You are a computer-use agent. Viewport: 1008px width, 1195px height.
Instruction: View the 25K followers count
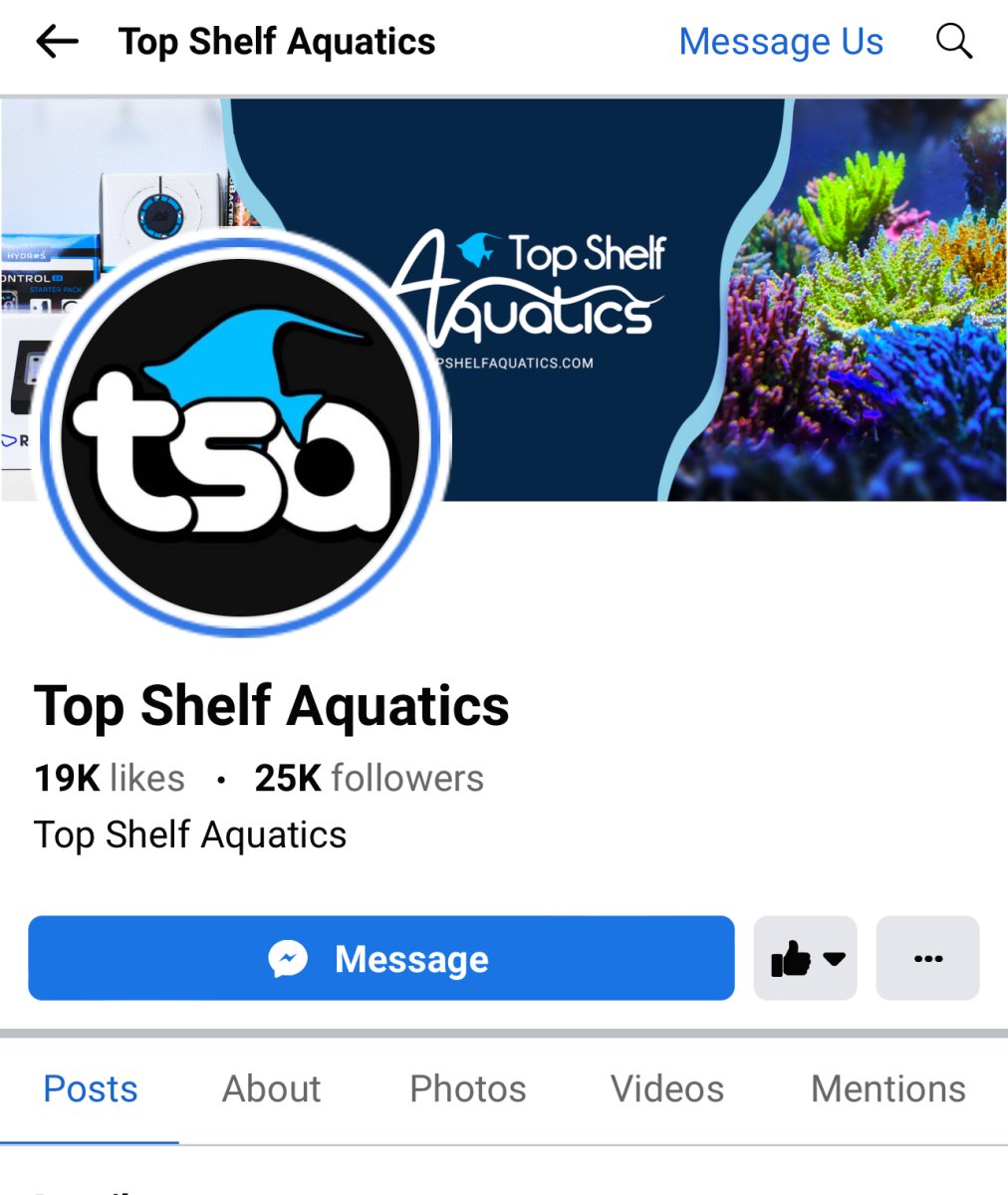point(369,778)
